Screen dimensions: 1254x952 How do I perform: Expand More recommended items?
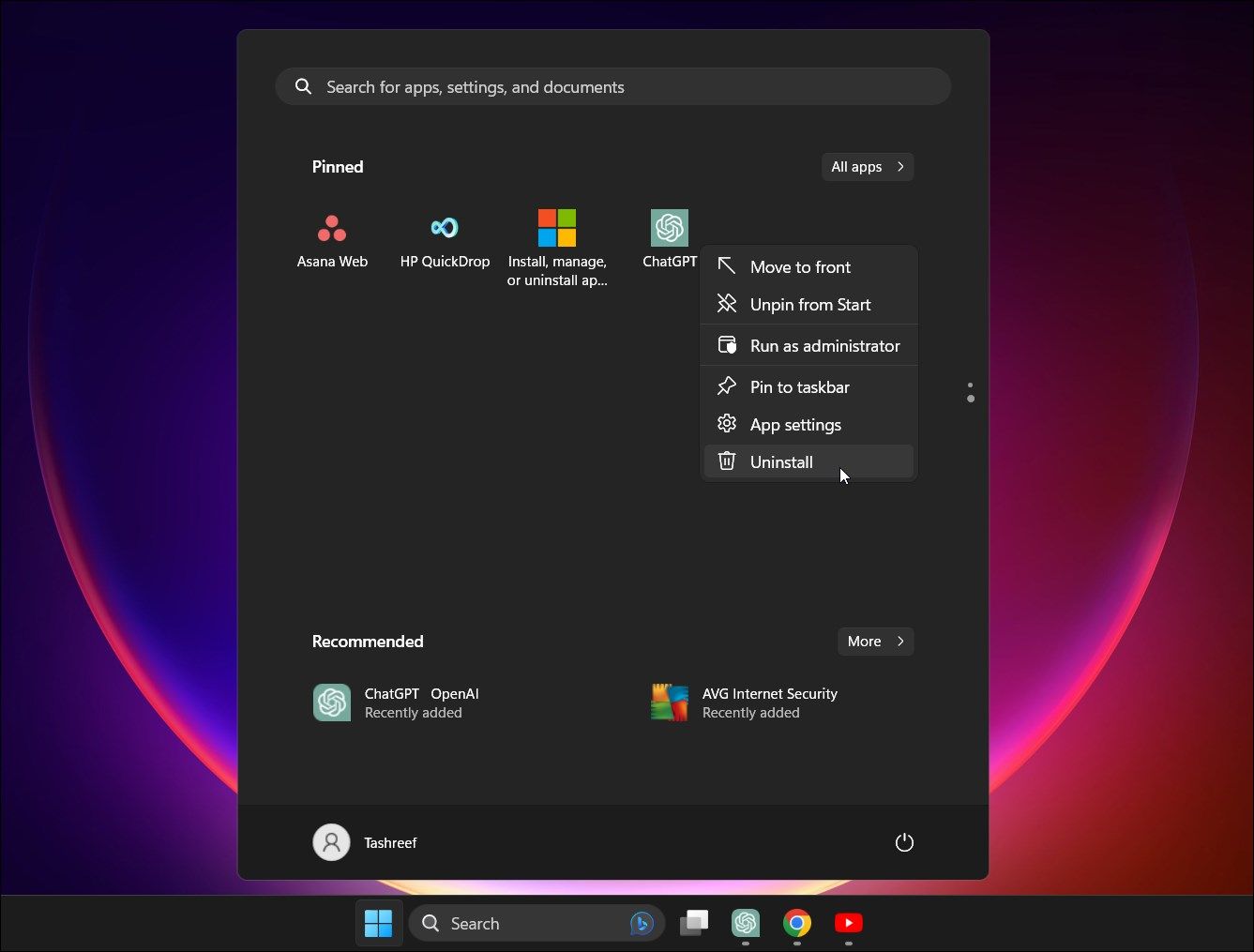(873, 641)
